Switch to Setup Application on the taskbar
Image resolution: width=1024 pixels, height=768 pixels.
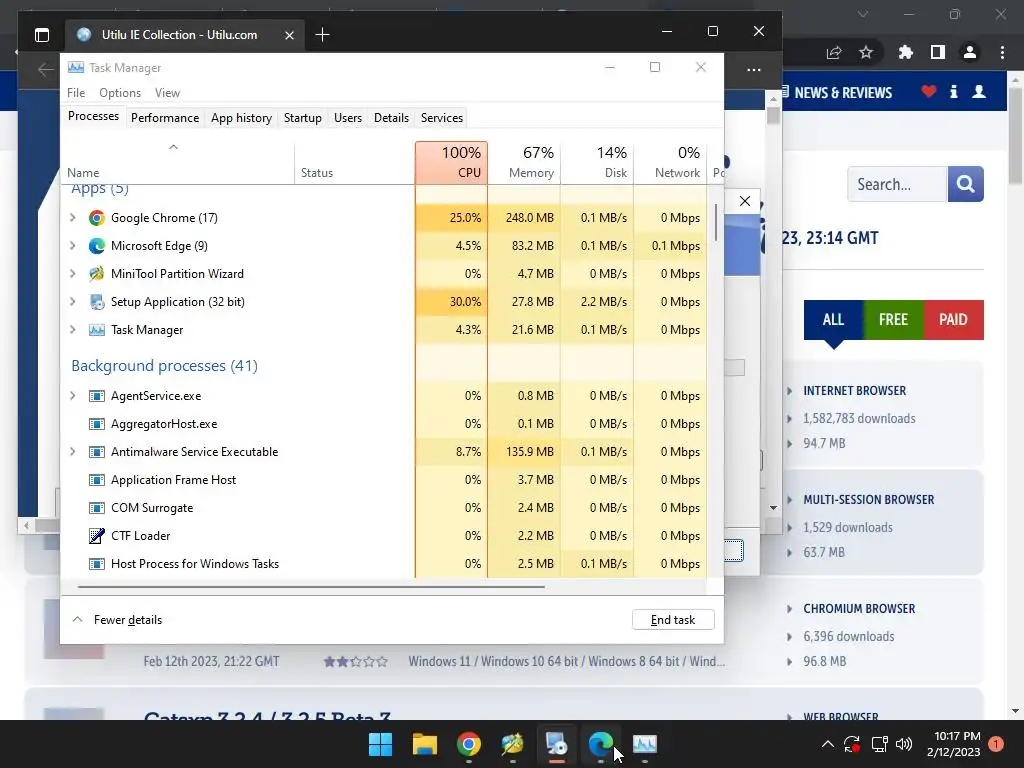(556, 744)
